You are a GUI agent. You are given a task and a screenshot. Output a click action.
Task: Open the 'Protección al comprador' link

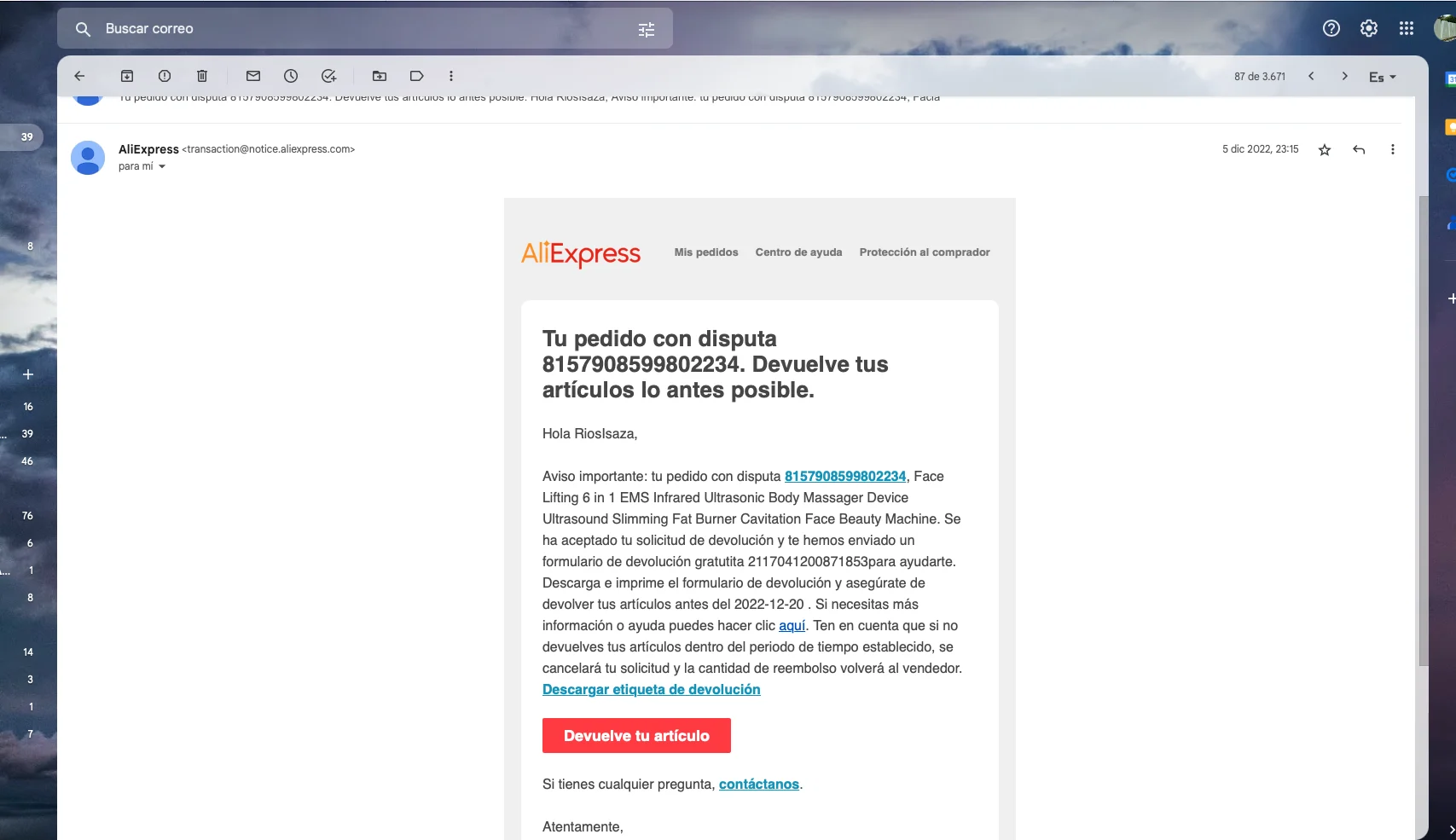point(925,252)
